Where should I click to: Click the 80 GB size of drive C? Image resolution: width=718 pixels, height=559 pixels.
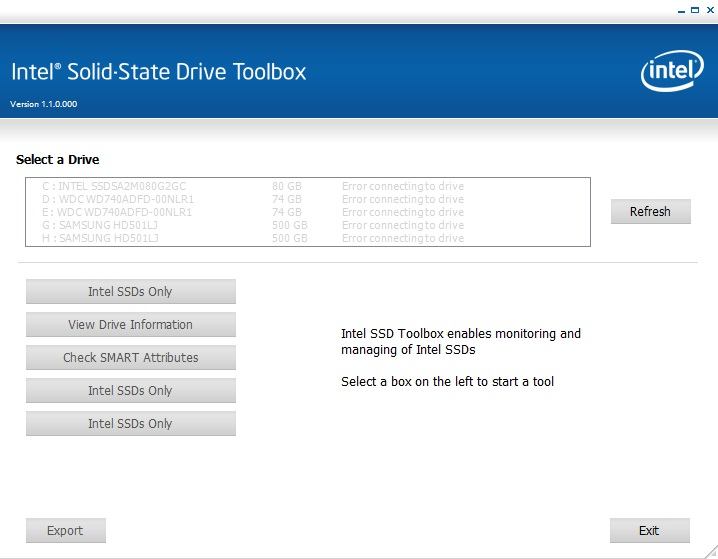pos(287,186)
